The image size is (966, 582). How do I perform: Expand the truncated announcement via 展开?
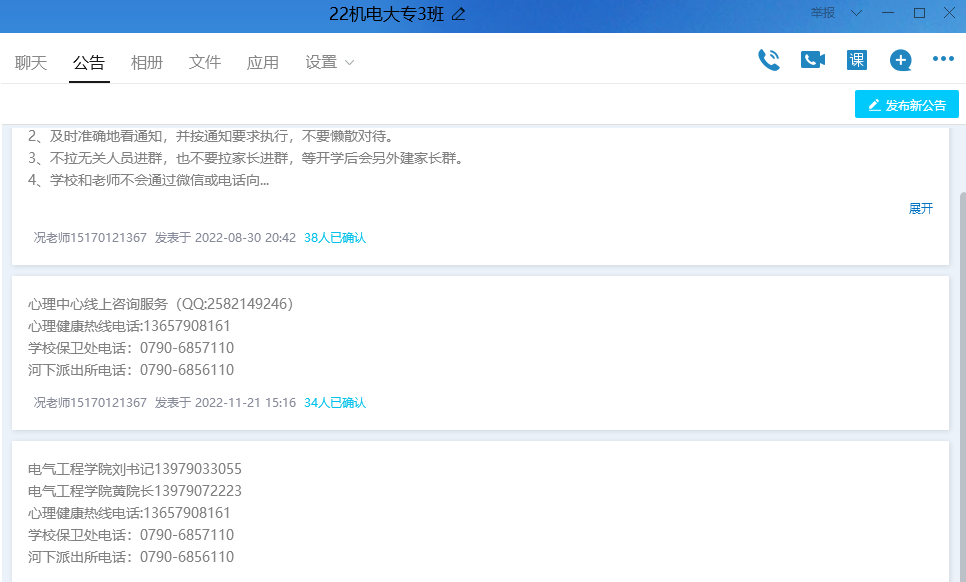[920, 208]
